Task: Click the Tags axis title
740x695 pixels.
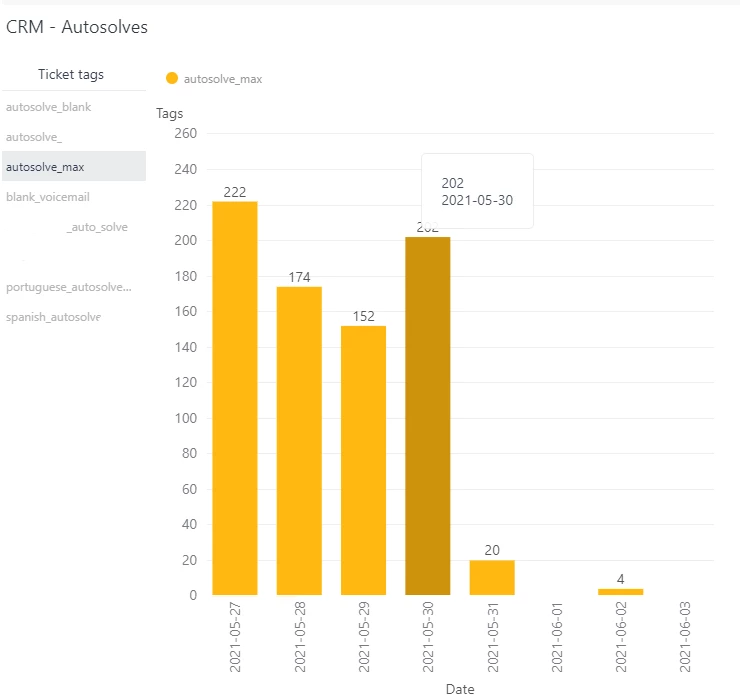Action: click(x=169, y=113)
